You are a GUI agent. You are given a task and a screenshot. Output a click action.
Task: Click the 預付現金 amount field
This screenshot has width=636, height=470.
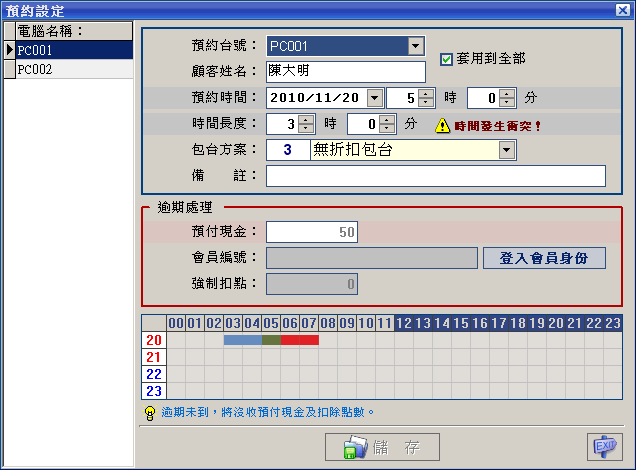pyautogui.click(x=311, y=232)
